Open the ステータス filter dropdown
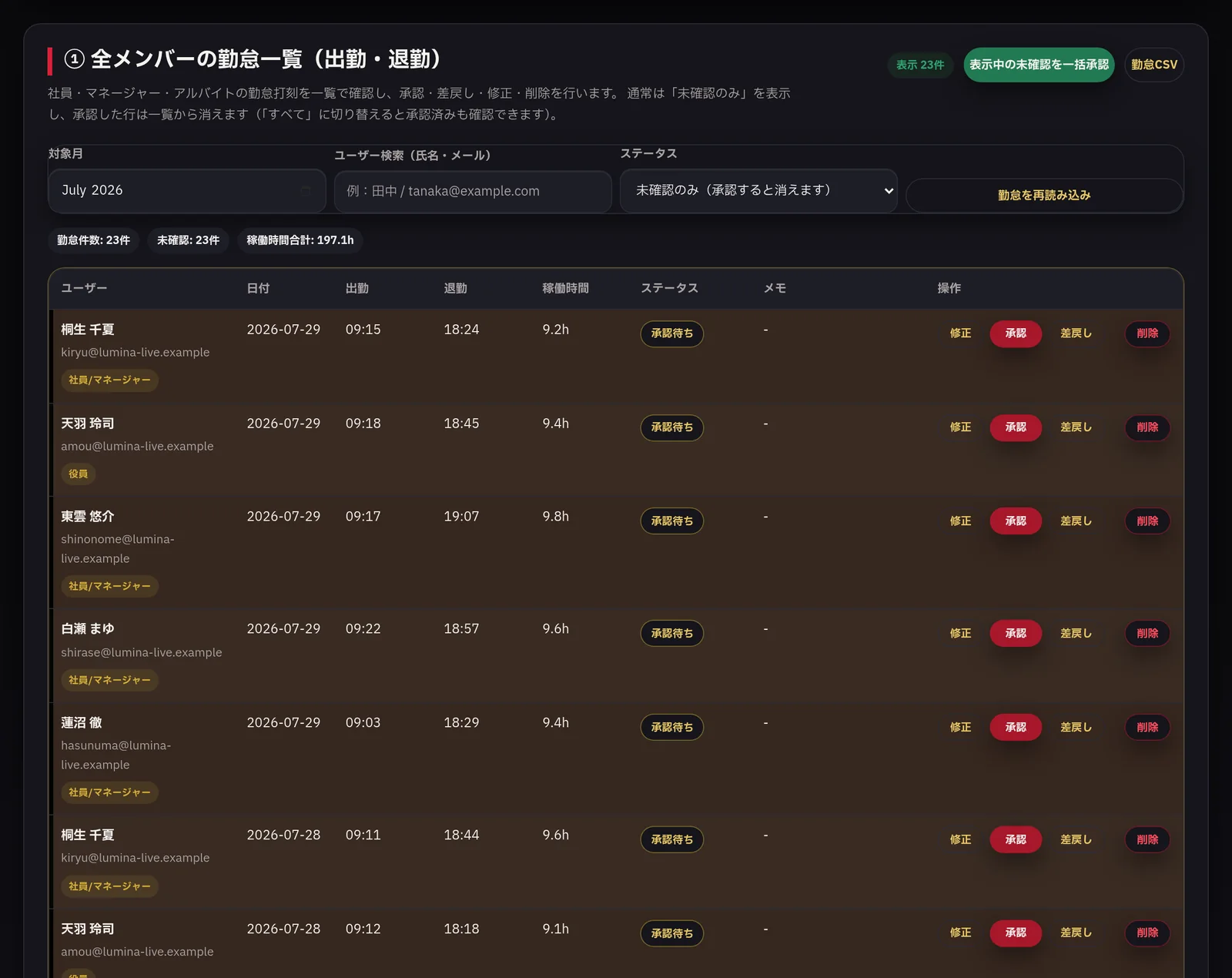The width and height of the screenshot is (1232, 978). pos(758,191)
